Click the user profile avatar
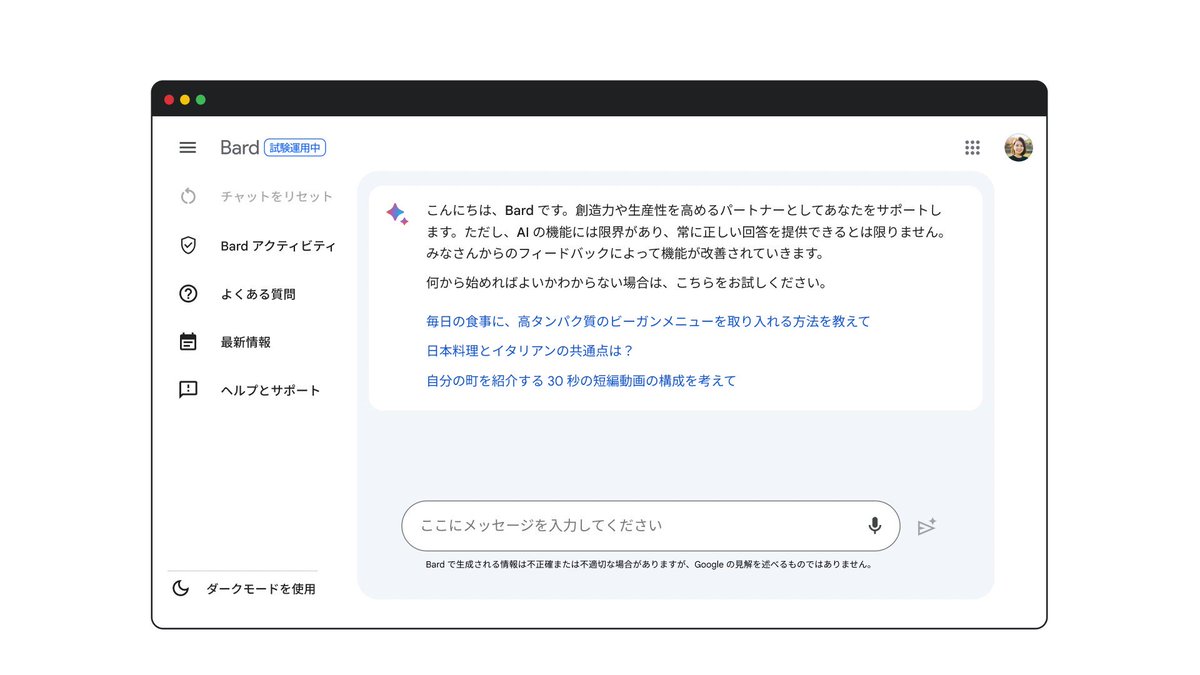This screenshot has width=1200, height=675. [x=1018, y=148]
